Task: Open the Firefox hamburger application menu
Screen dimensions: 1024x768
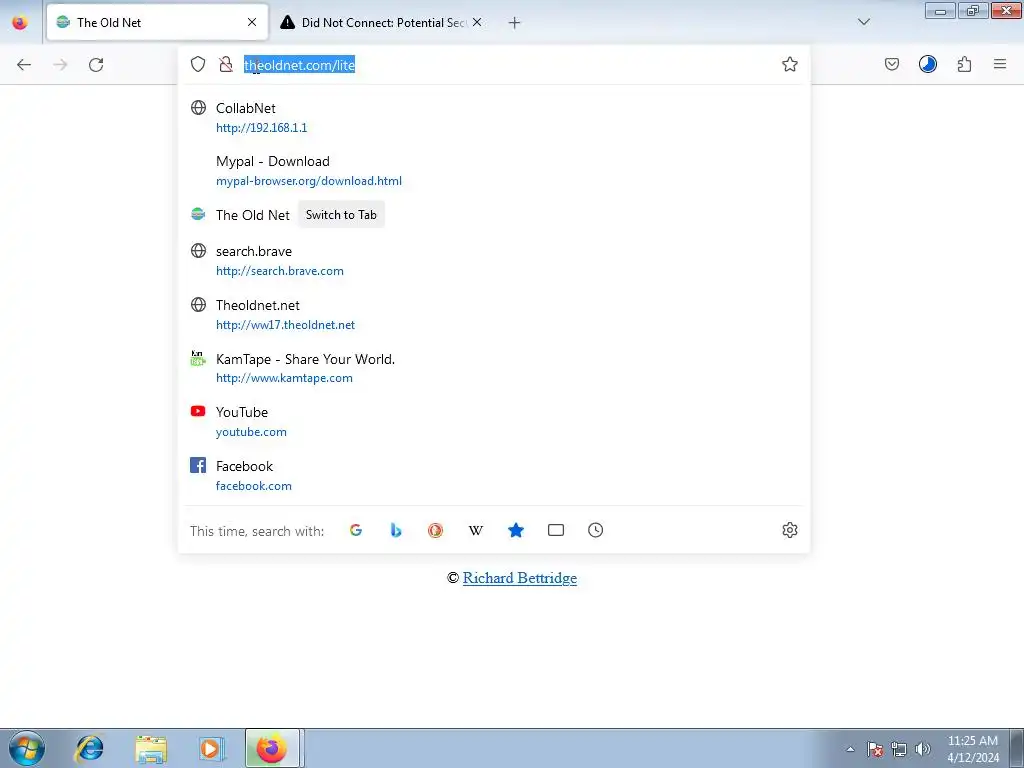Action: 1000,64
